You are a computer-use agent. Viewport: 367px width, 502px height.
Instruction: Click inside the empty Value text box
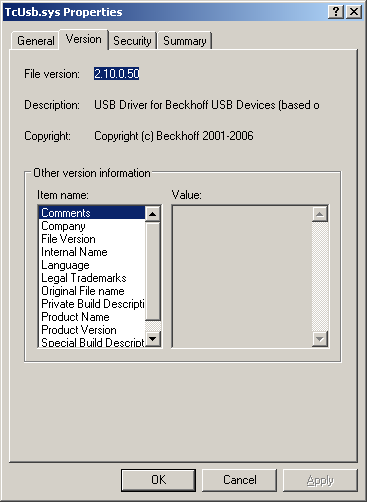[242, 276]
